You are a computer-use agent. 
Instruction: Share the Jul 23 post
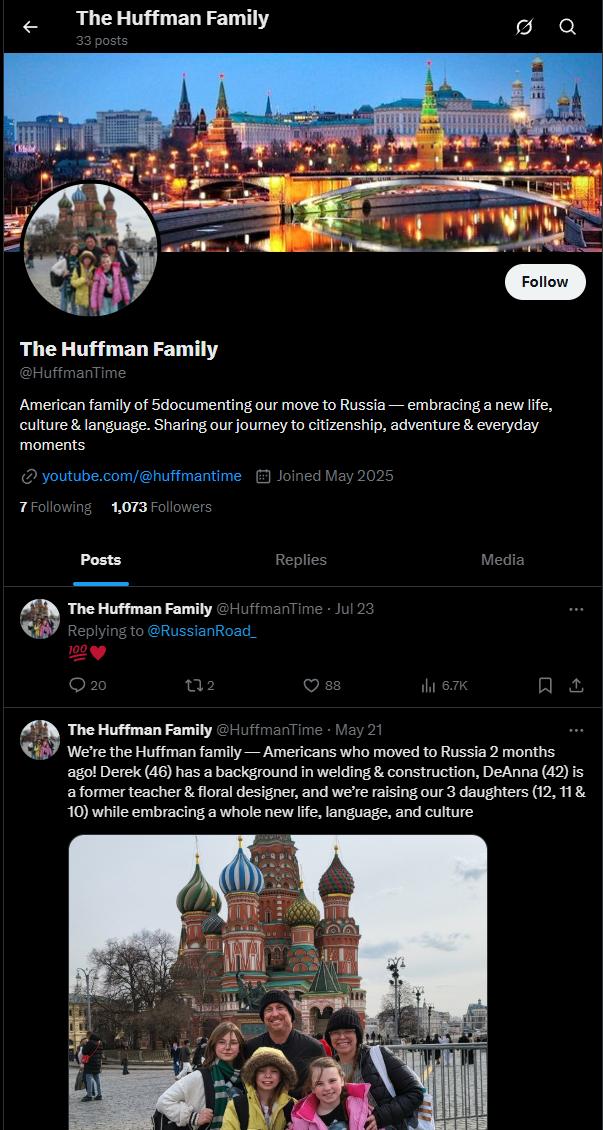tap(576, 685)
